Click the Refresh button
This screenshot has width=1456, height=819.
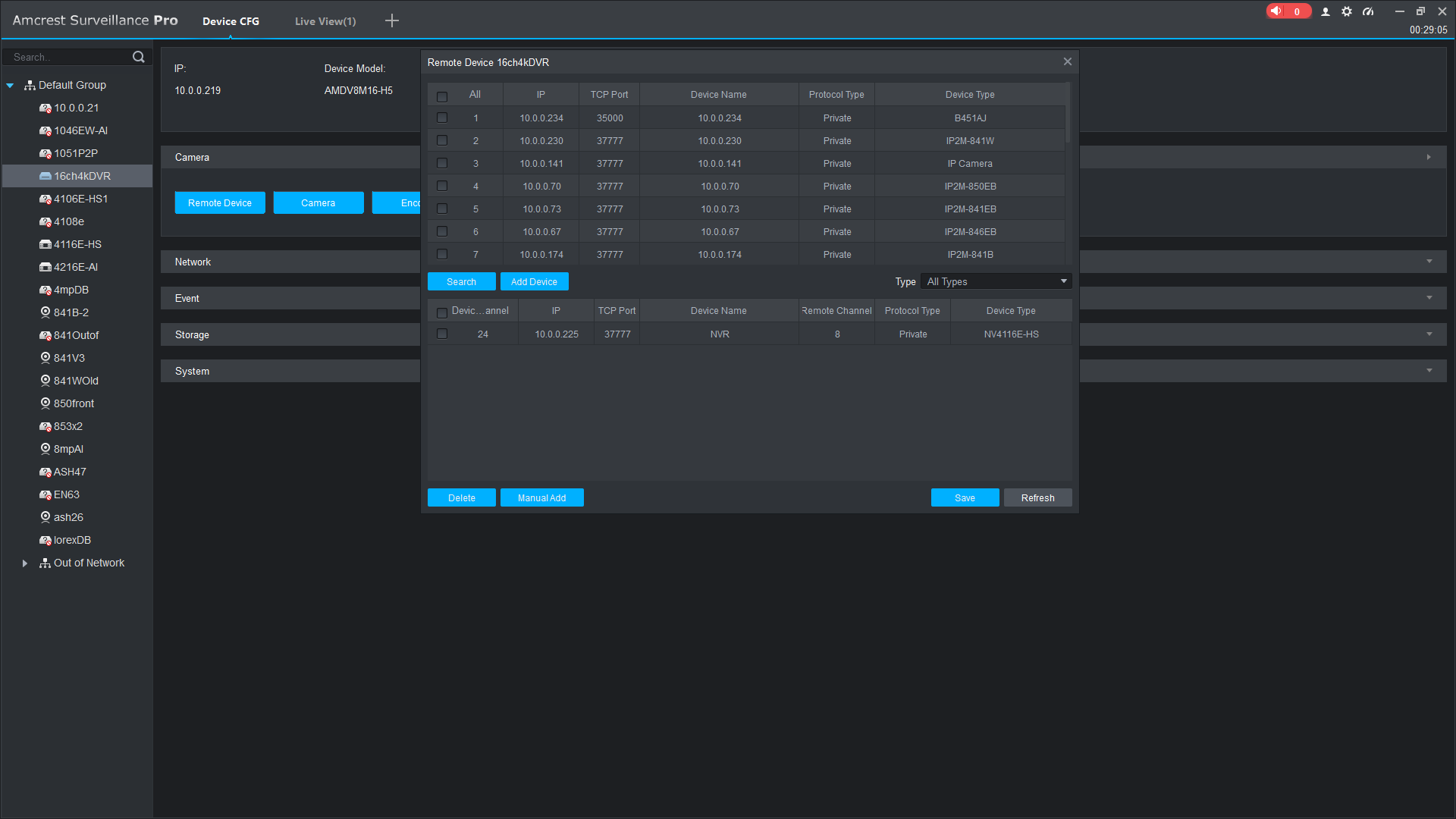(x=1038, y=497)
